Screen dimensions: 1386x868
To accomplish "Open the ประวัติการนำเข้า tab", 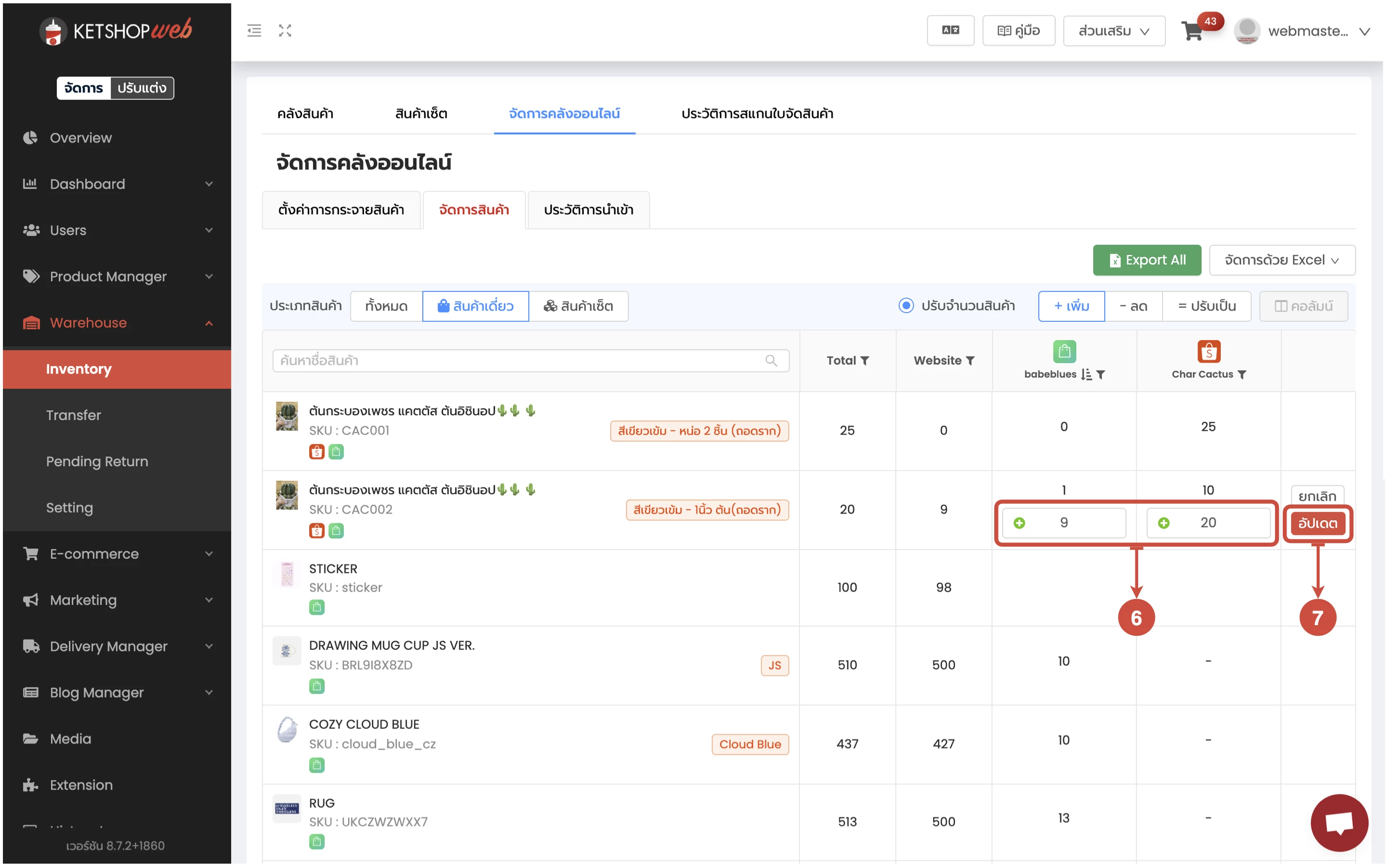I will coord(588,210).
